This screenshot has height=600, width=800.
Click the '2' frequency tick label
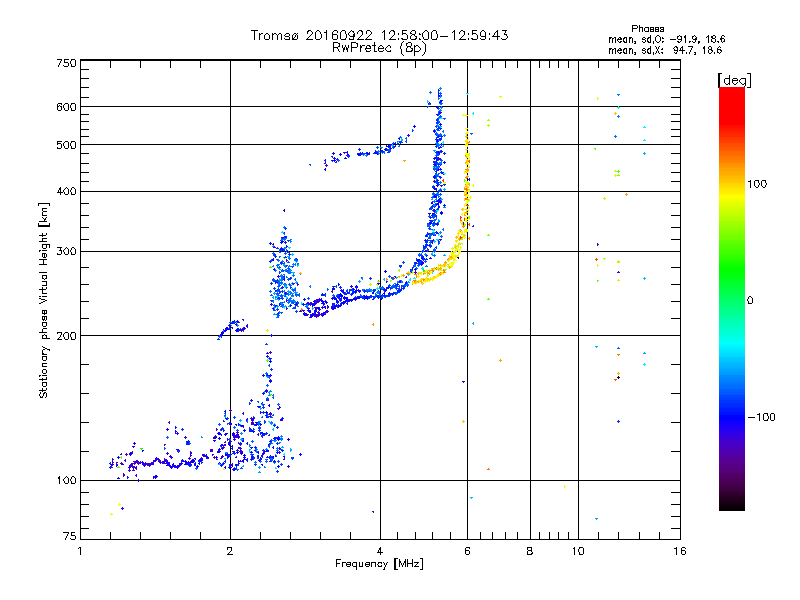tap(230, 551)
